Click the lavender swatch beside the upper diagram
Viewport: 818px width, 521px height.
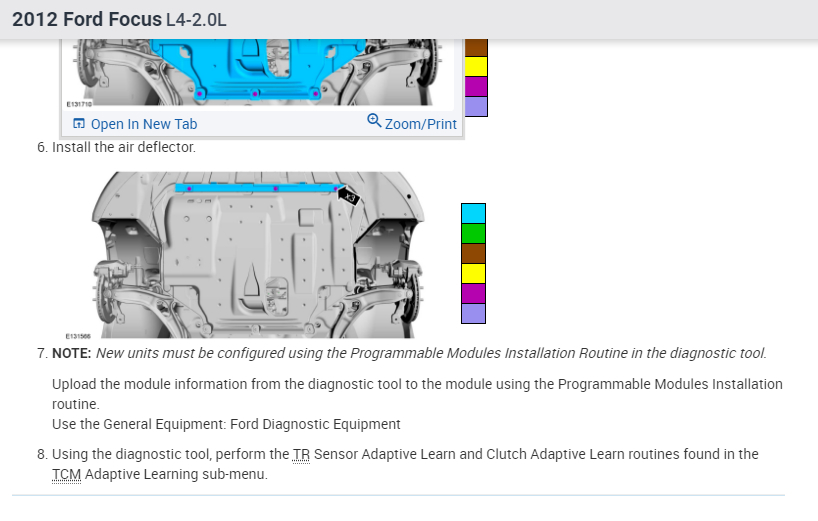(x=476, y=106)
